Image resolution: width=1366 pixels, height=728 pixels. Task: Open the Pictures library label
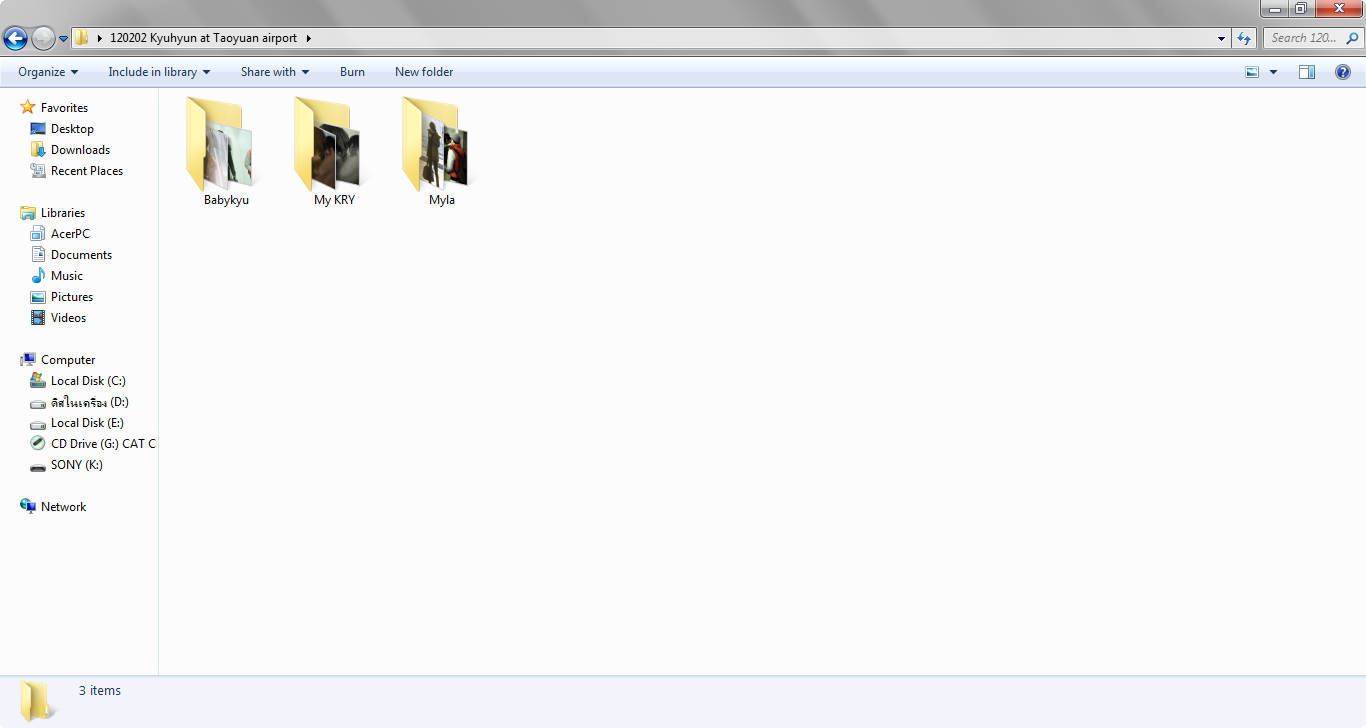72,297
